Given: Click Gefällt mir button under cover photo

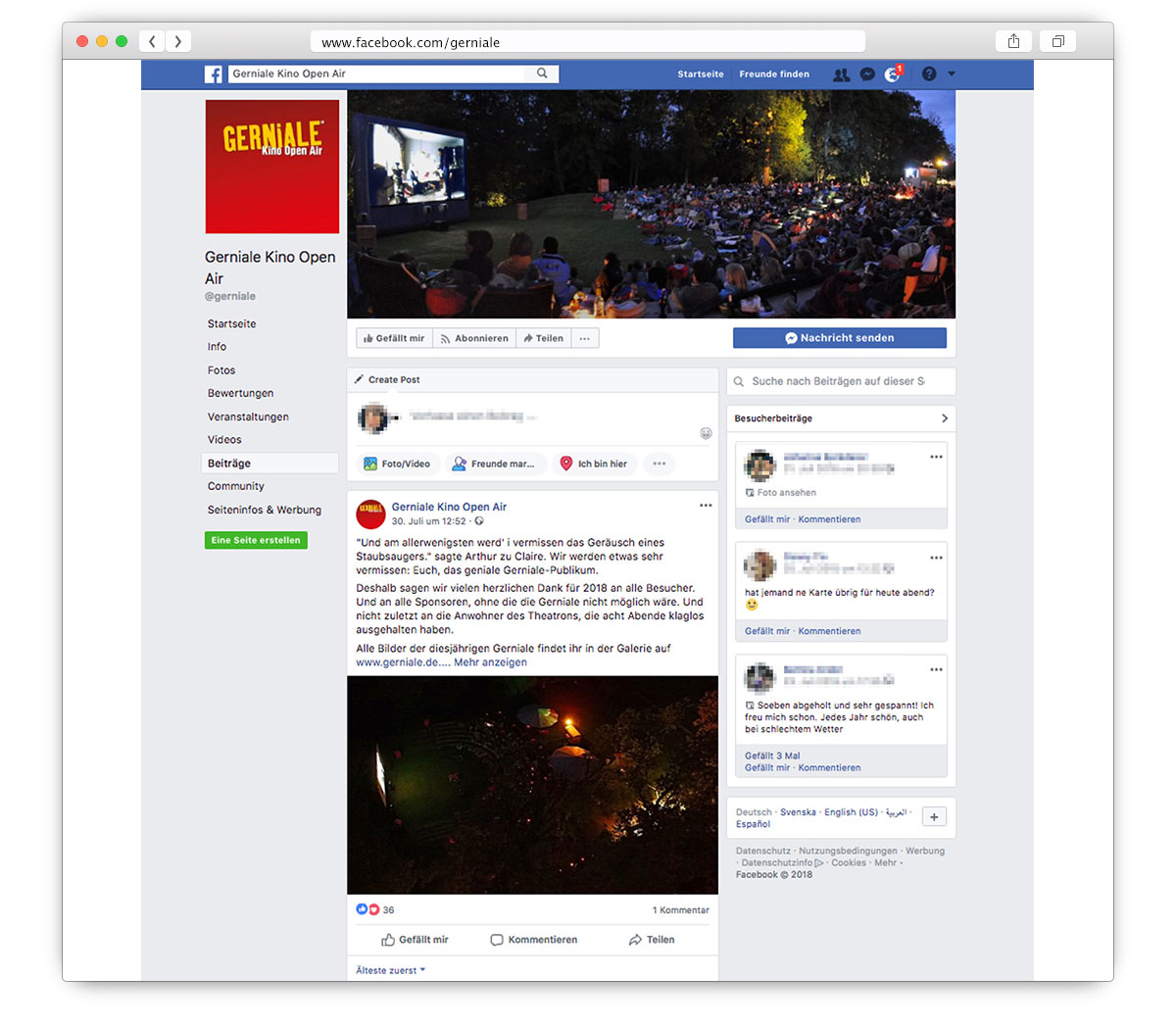Looking at the screenshot, I should click(394, 338).
